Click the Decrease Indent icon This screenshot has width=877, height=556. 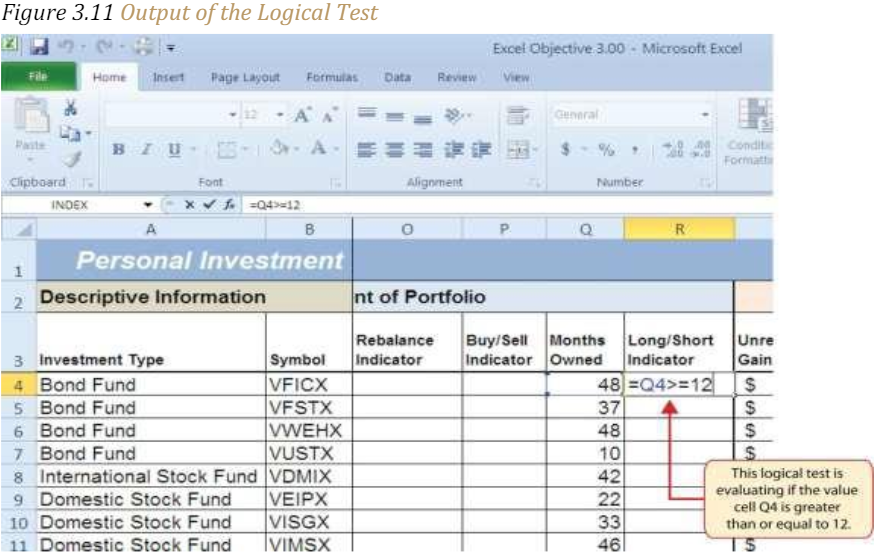[454, 149]
